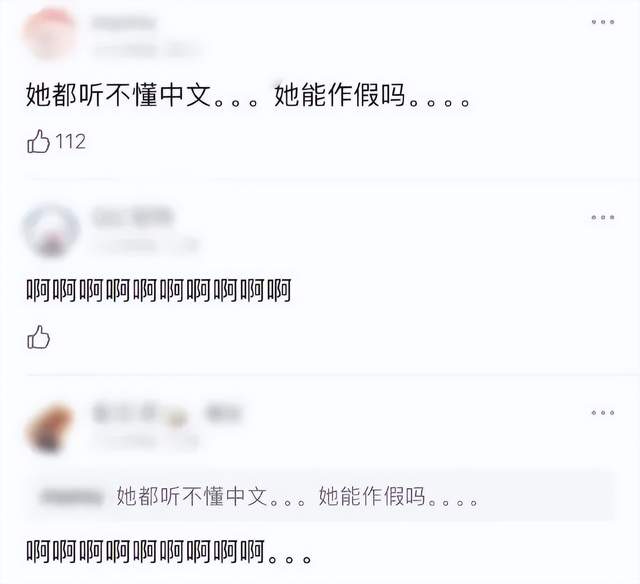This screenshot has width=640, height=584.
Task: Like the second comment 啊啊啊啊啊啊啊啊啊啊
Action: 38,337
